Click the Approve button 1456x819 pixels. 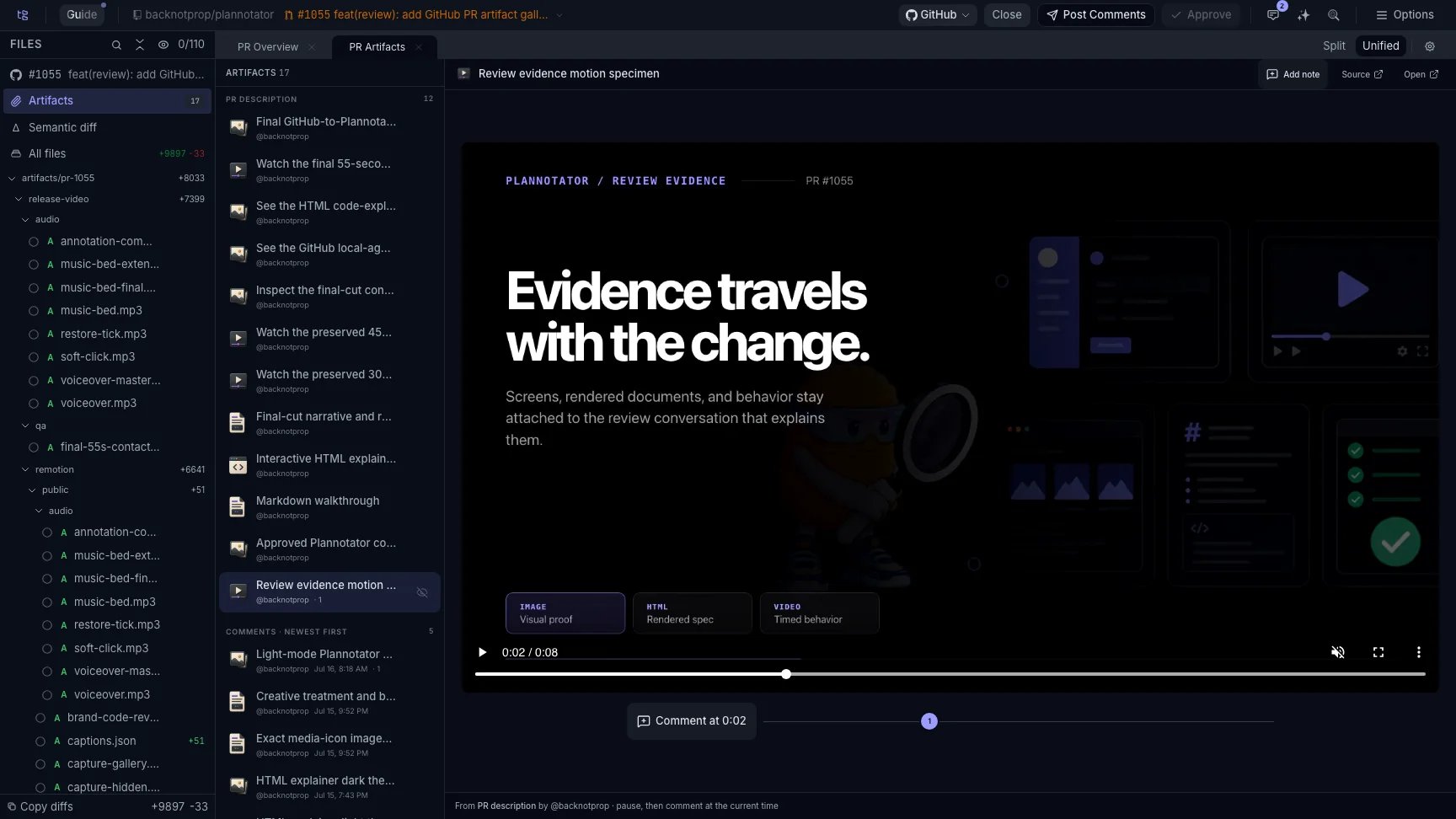click(x=1201, y=14)
